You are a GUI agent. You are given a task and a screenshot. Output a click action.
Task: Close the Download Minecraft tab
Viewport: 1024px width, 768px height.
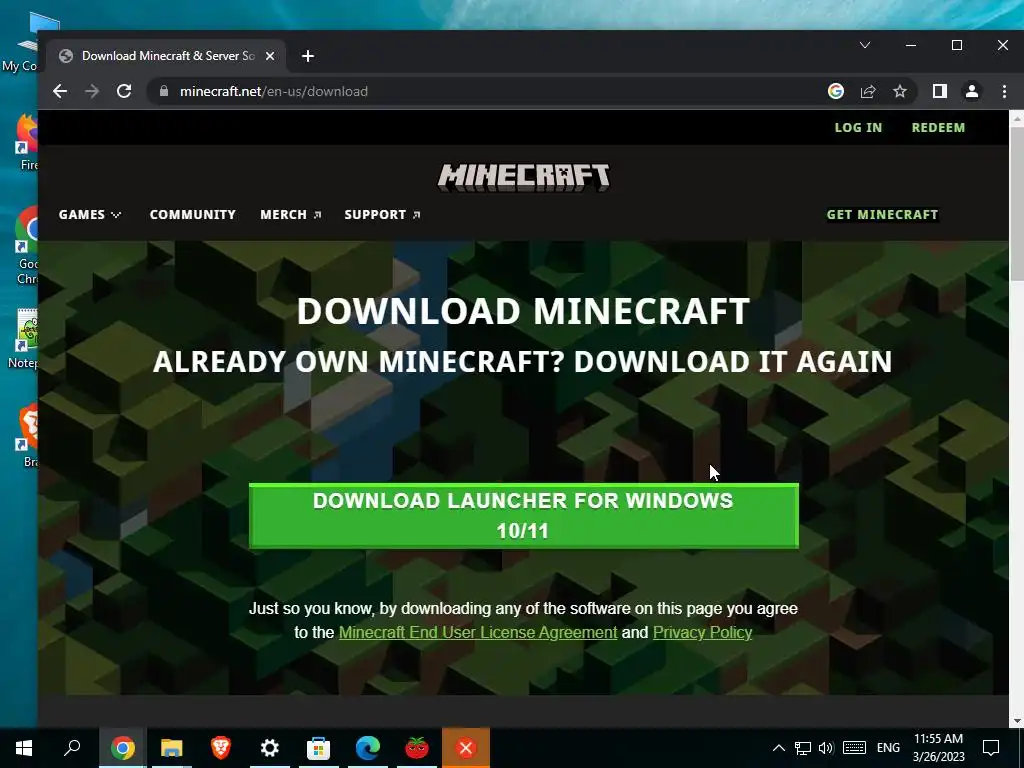270,56
